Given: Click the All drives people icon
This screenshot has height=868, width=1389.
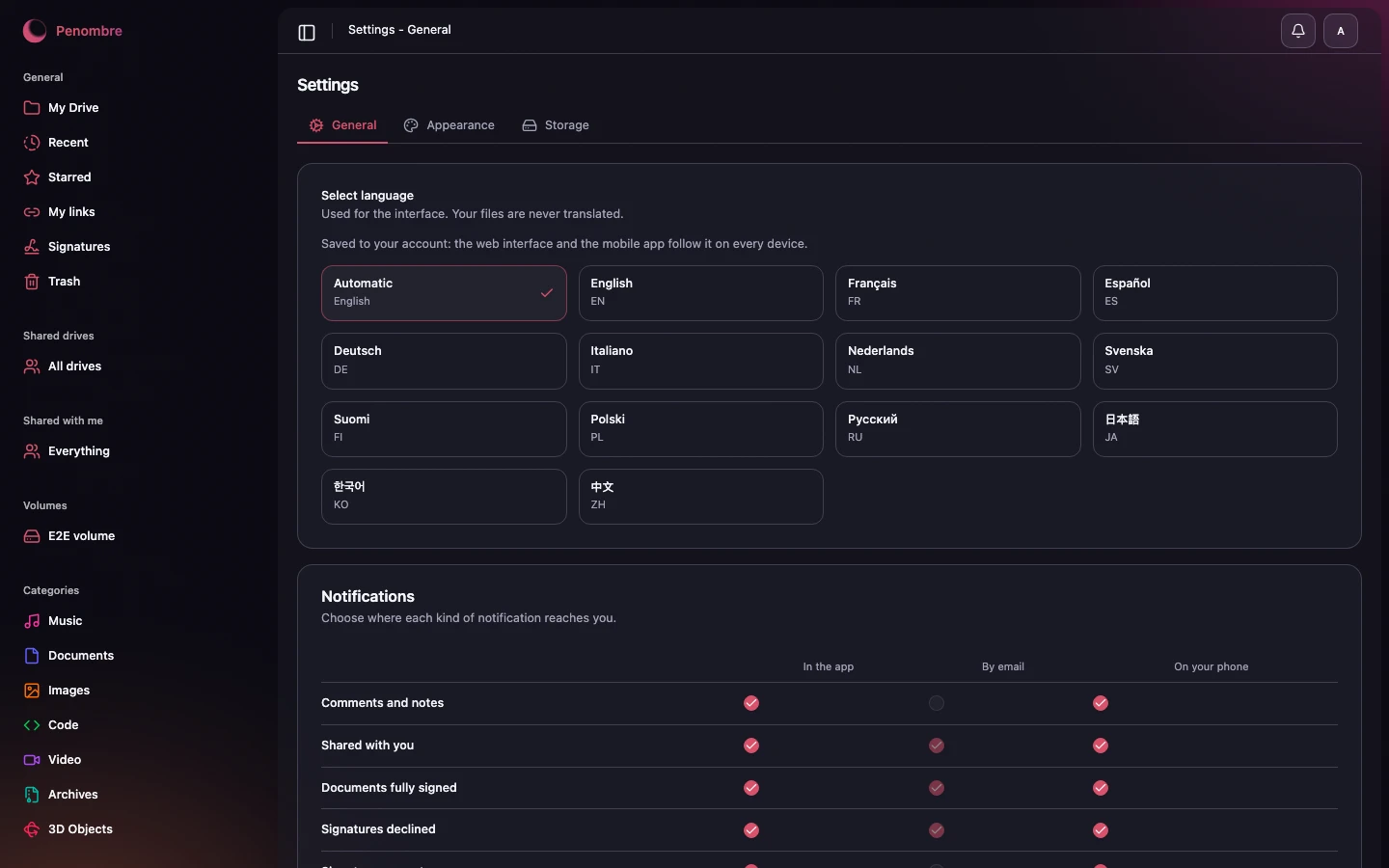Looking at the screenshot, I should pyautogui.click(x=32, y=366).
